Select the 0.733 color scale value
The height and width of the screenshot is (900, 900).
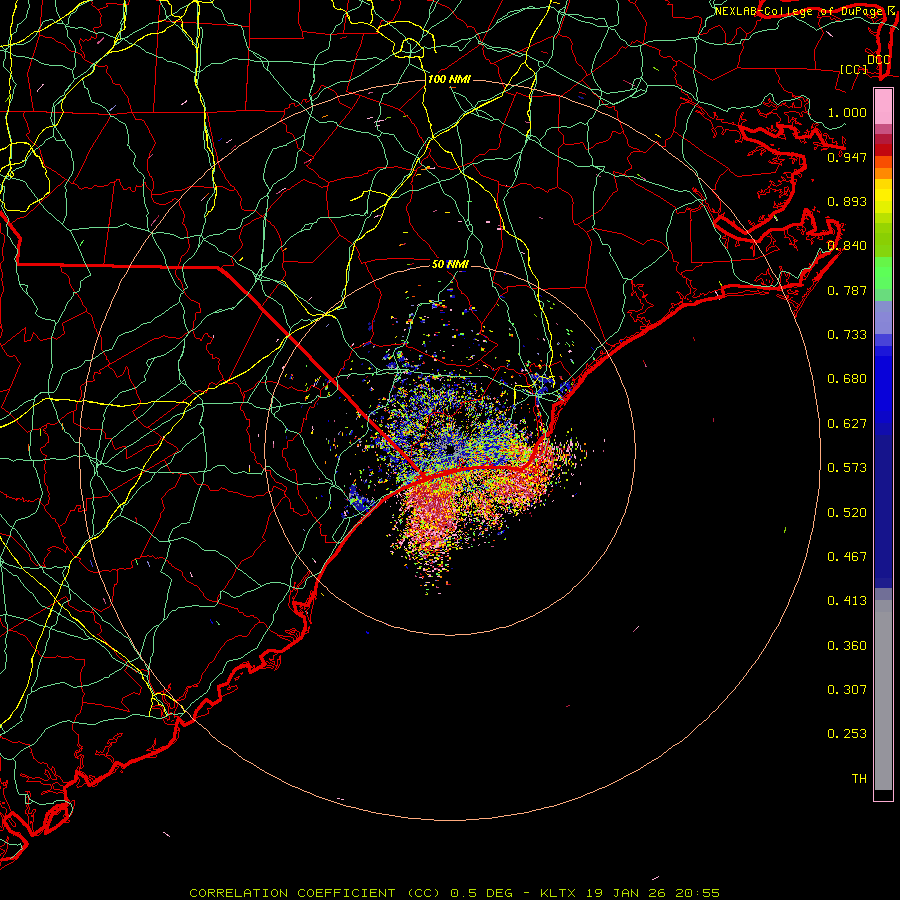tap(847, 335)
